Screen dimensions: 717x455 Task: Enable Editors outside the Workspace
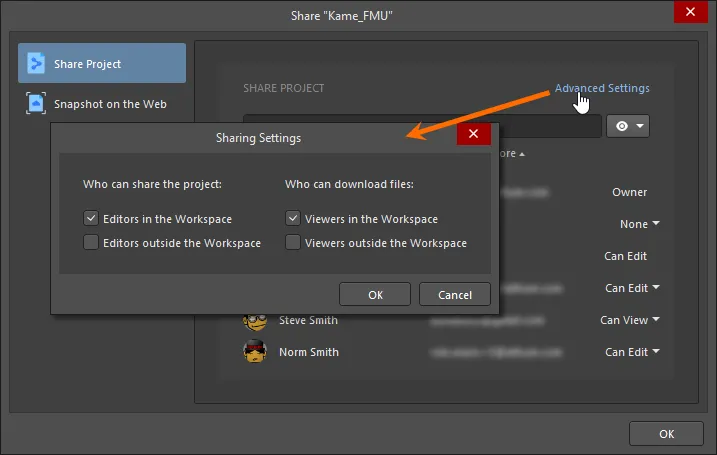click(x=91, y=242)
